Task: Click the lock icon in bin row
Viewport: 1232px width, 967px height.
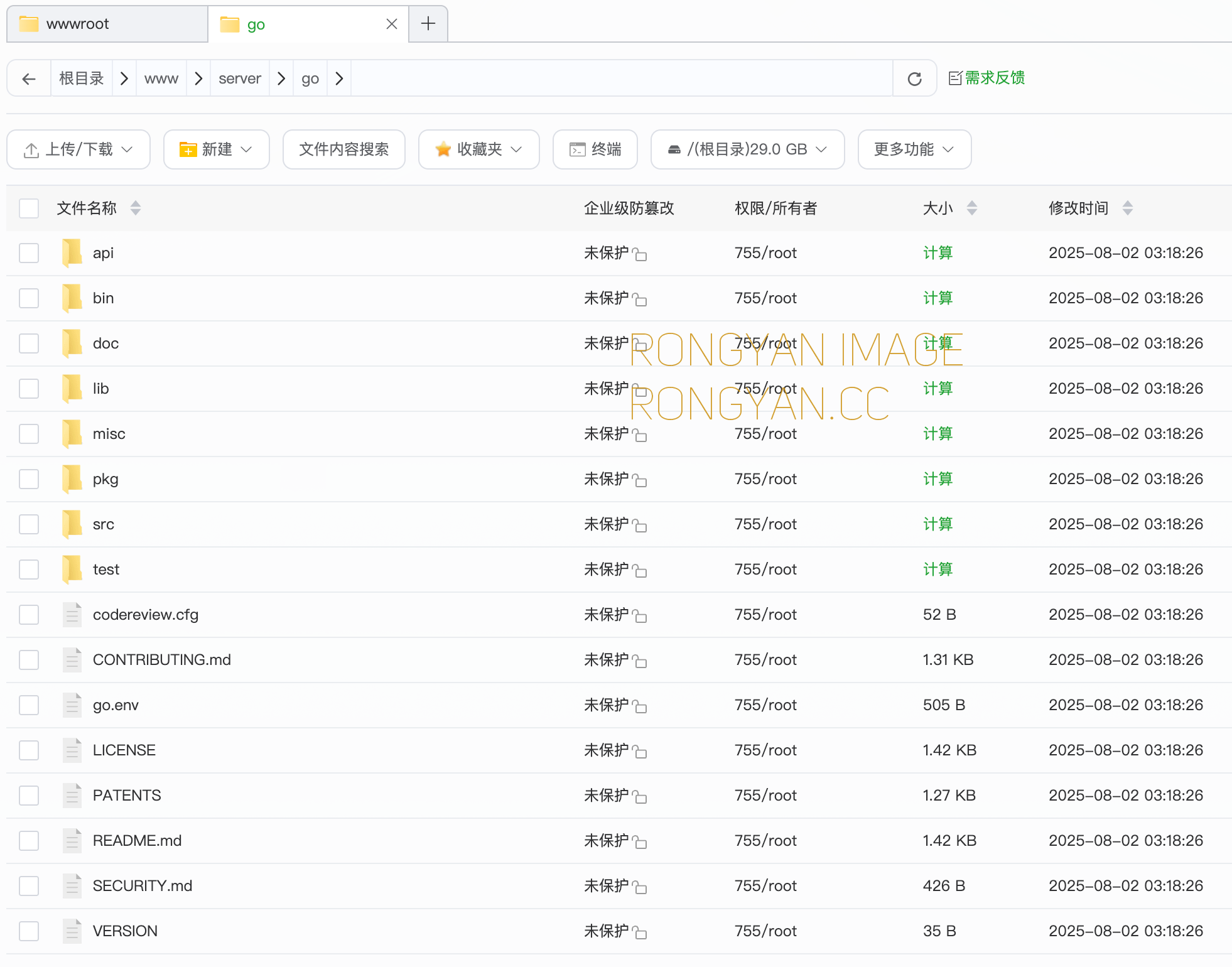Action: click(640, 299)
